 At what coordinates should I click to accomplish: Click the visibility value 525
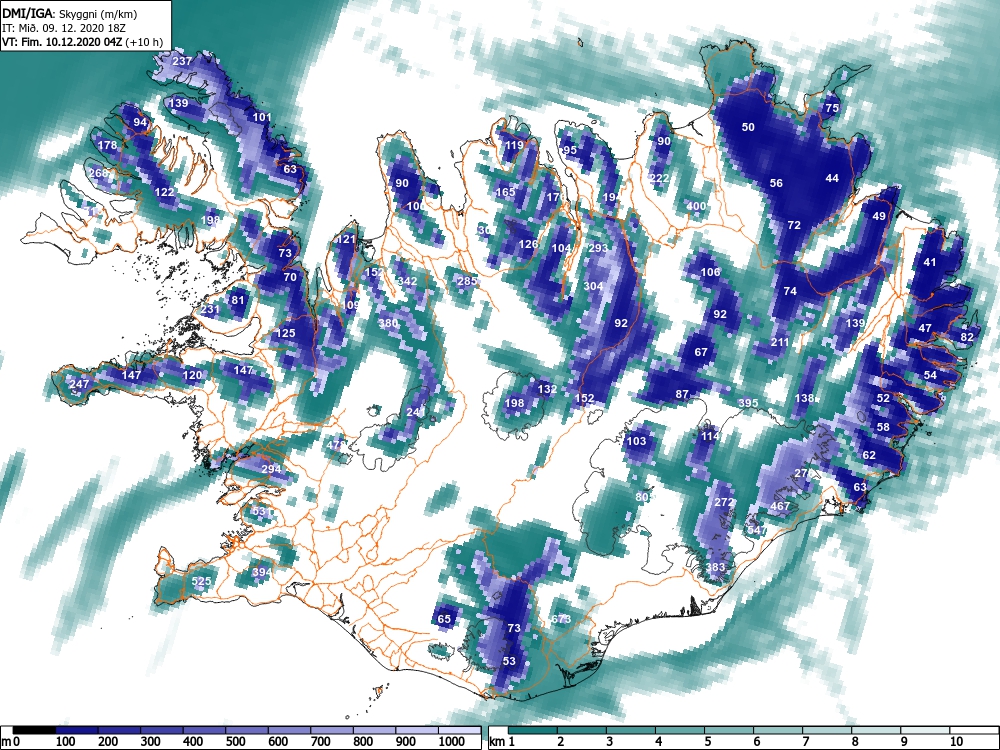point(201,581)
